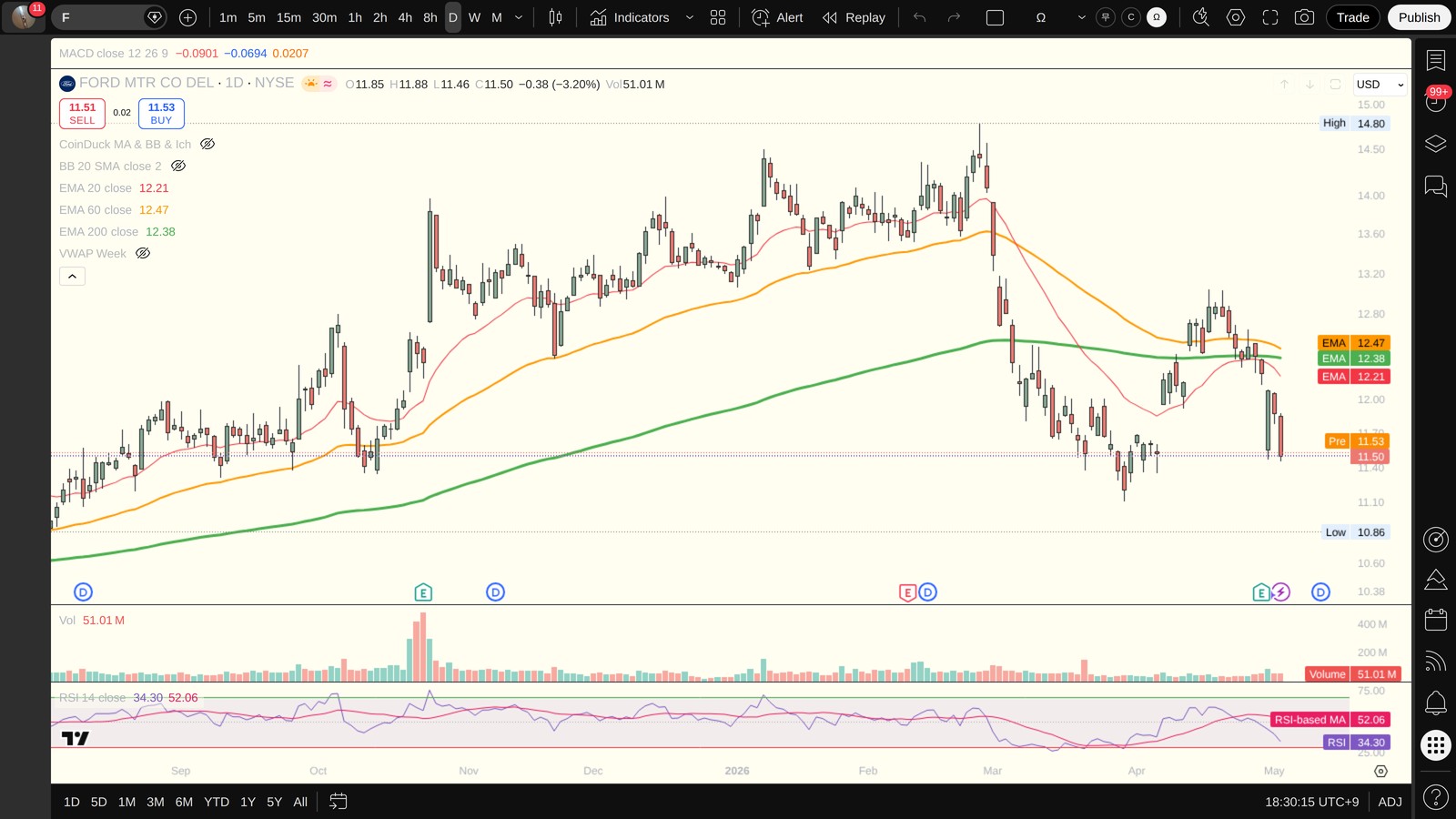Open the layout setup grid icon
The image size is (1456, 819).
coord(718,17)
